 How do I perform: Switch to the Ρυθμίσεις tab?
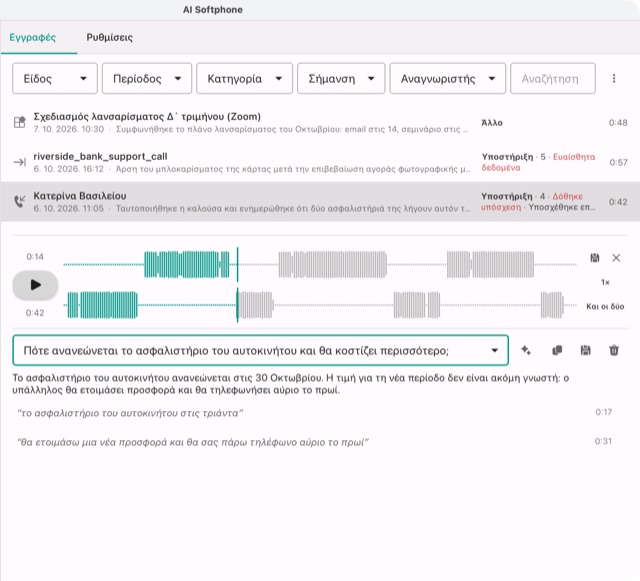(109, 38)
